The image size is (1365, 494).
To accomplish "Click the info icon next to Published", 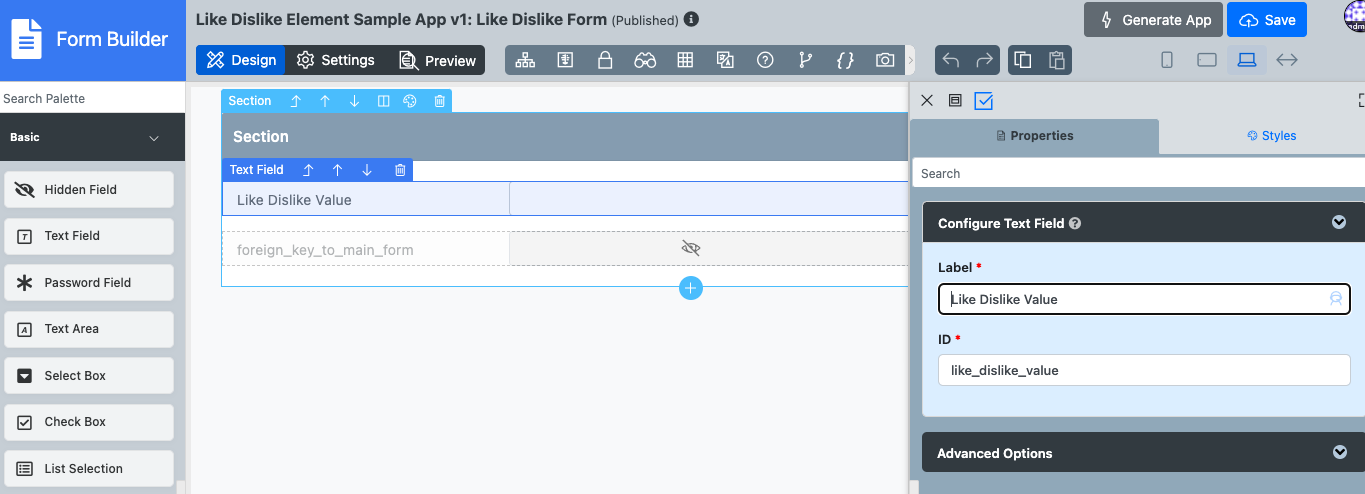I will coord(692,19).
